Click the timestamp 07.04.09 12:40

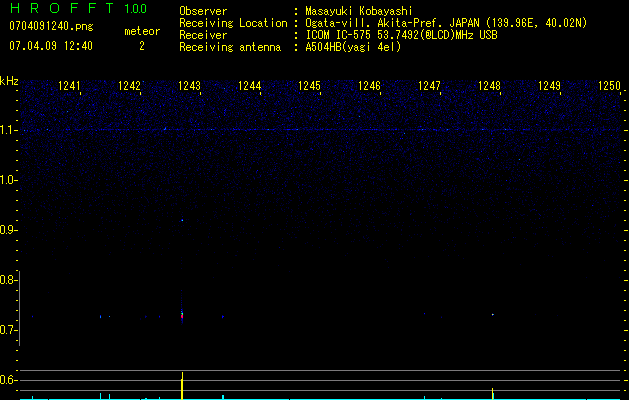(x=51, y=46)
